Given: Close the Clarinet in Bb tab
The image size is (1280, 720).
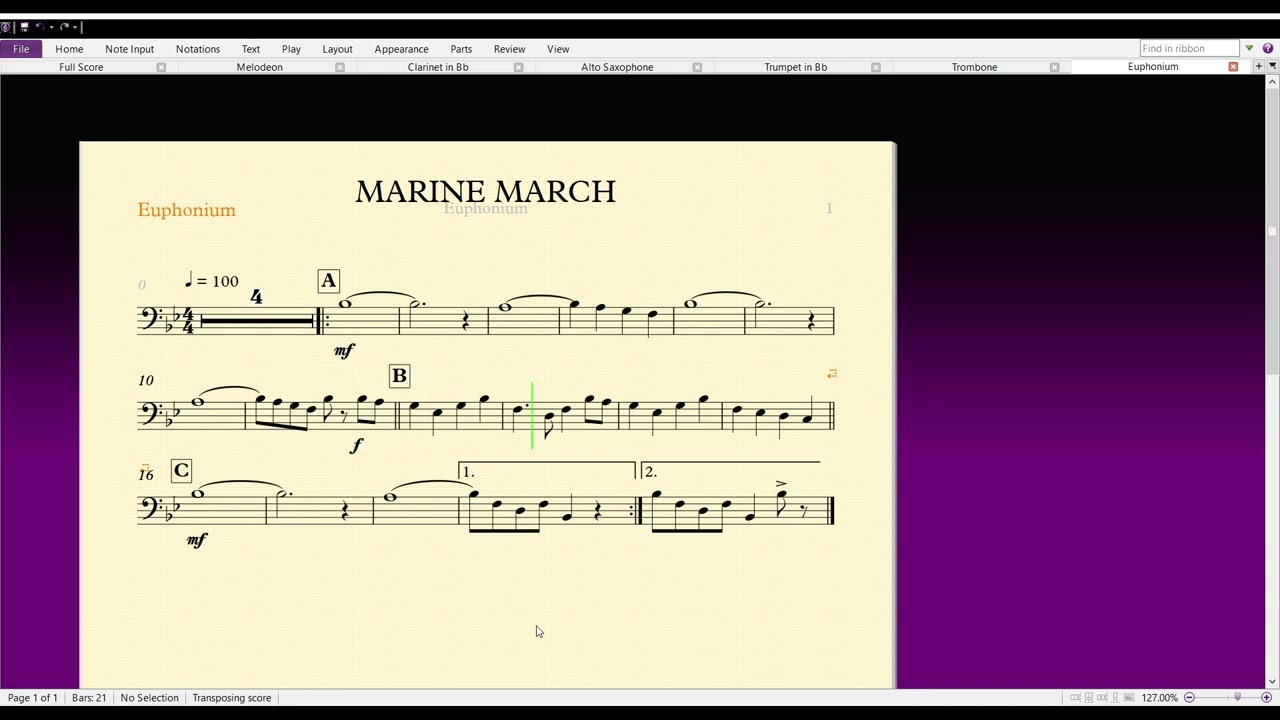Looking at the screenshot, I should click(x=518, y=67).
